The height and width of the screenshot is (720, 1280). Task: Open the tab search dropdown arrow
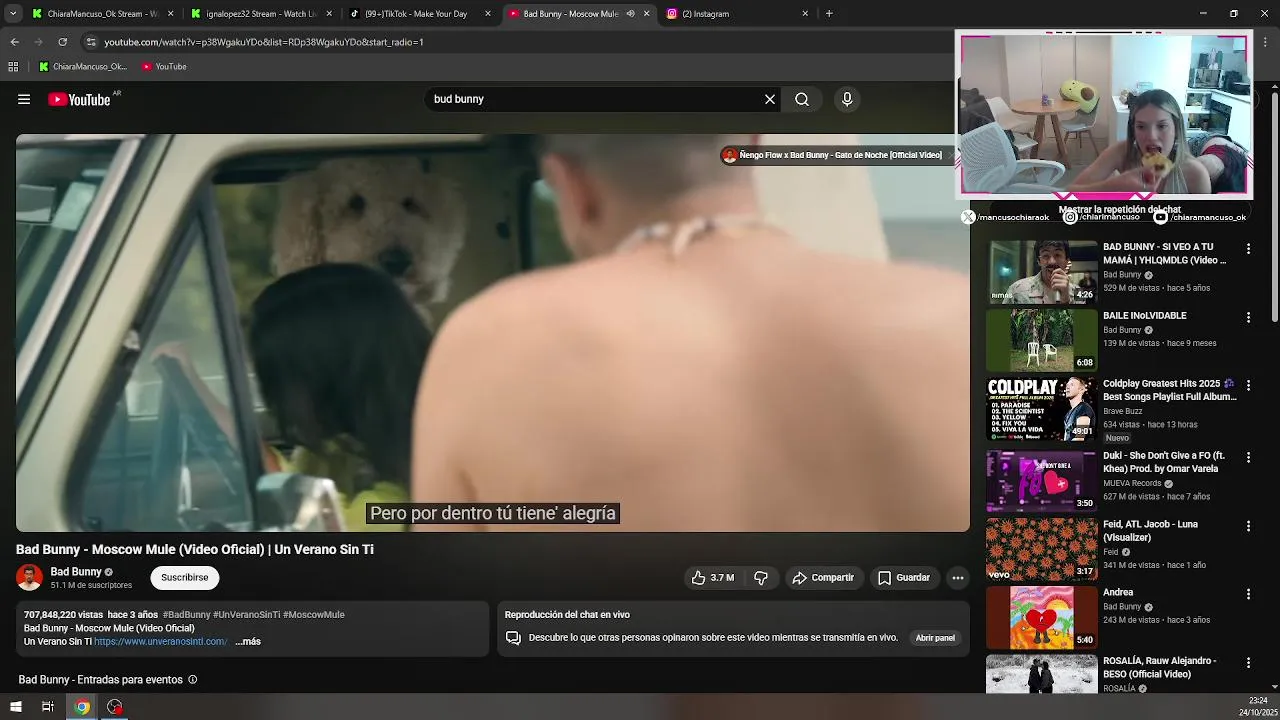13,14
